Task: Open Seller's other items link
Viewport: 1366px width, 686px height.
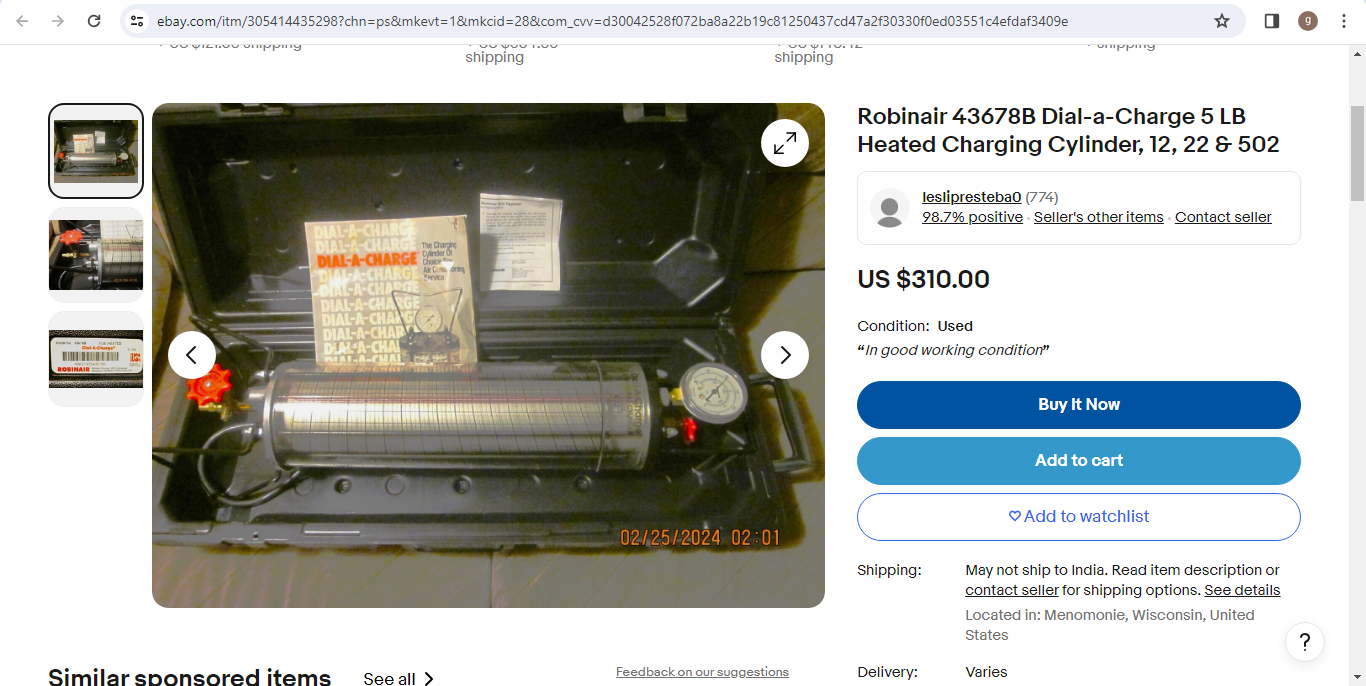Action: pyautogui.click(x=1099, y=217)
